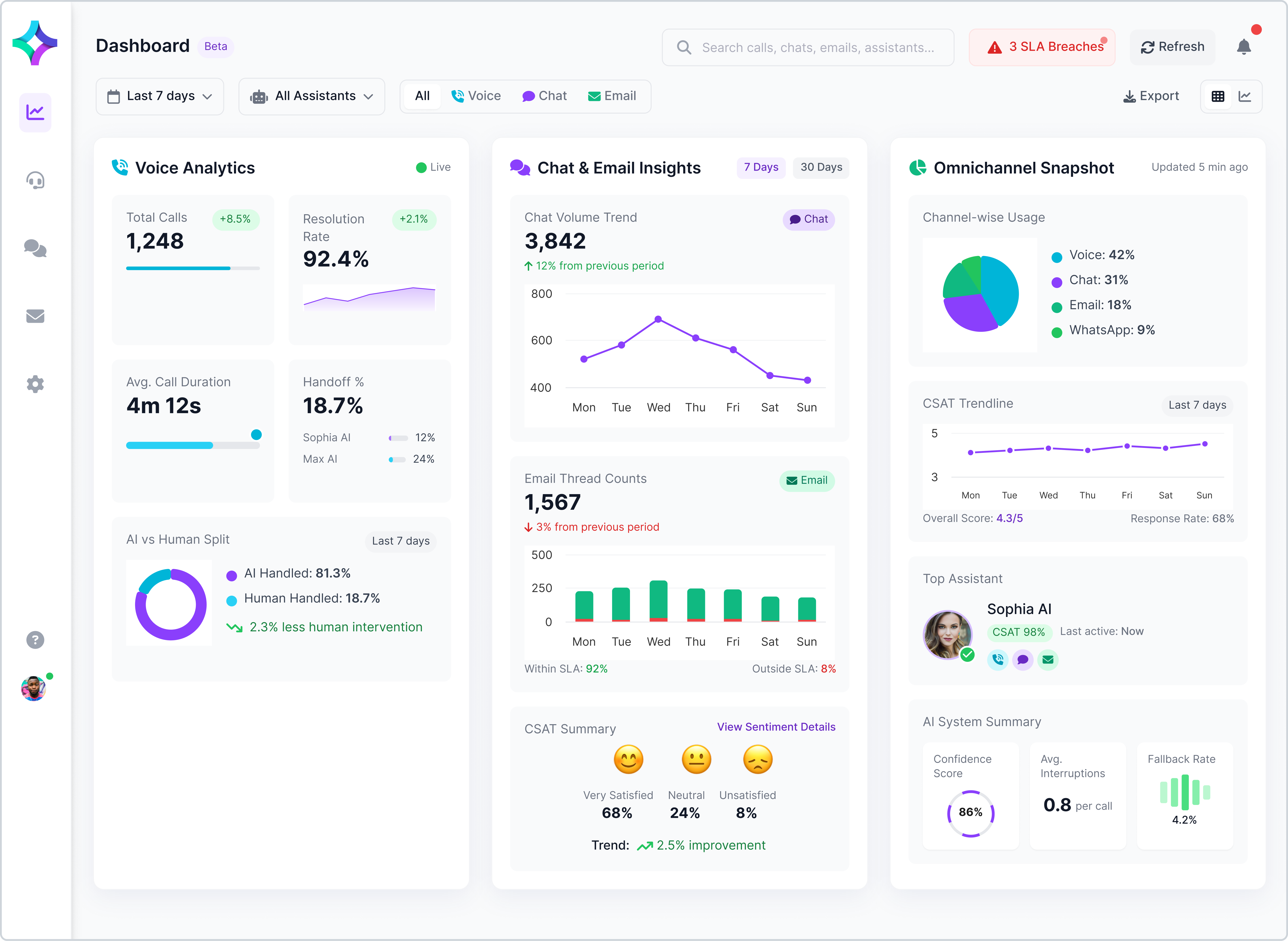Click the help question mark icon
The image size is (1288, 941).
coord(35,640)
